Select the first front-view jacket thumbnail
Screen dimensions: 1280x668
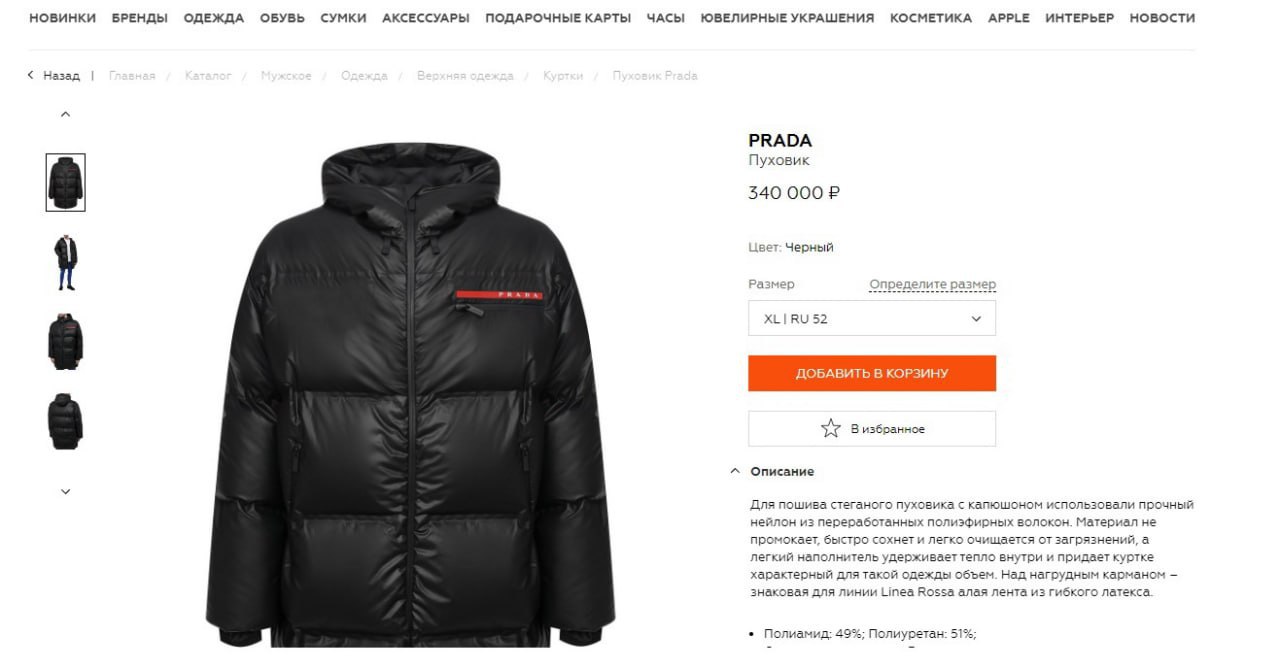[66, 182]
